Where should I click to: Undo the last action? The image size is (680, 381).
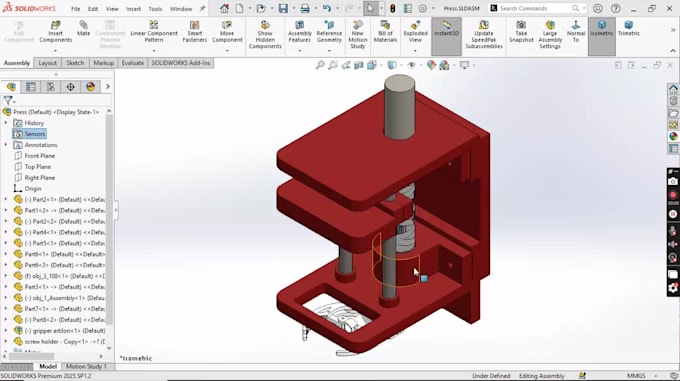click(327, 8)
